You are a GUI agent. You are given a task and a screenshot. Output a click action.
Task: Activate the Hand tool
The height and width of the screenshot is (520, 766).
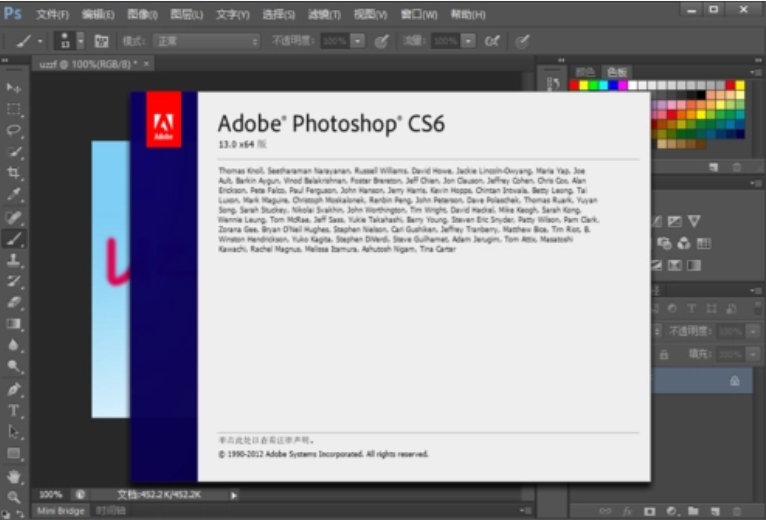pos(15,476)
